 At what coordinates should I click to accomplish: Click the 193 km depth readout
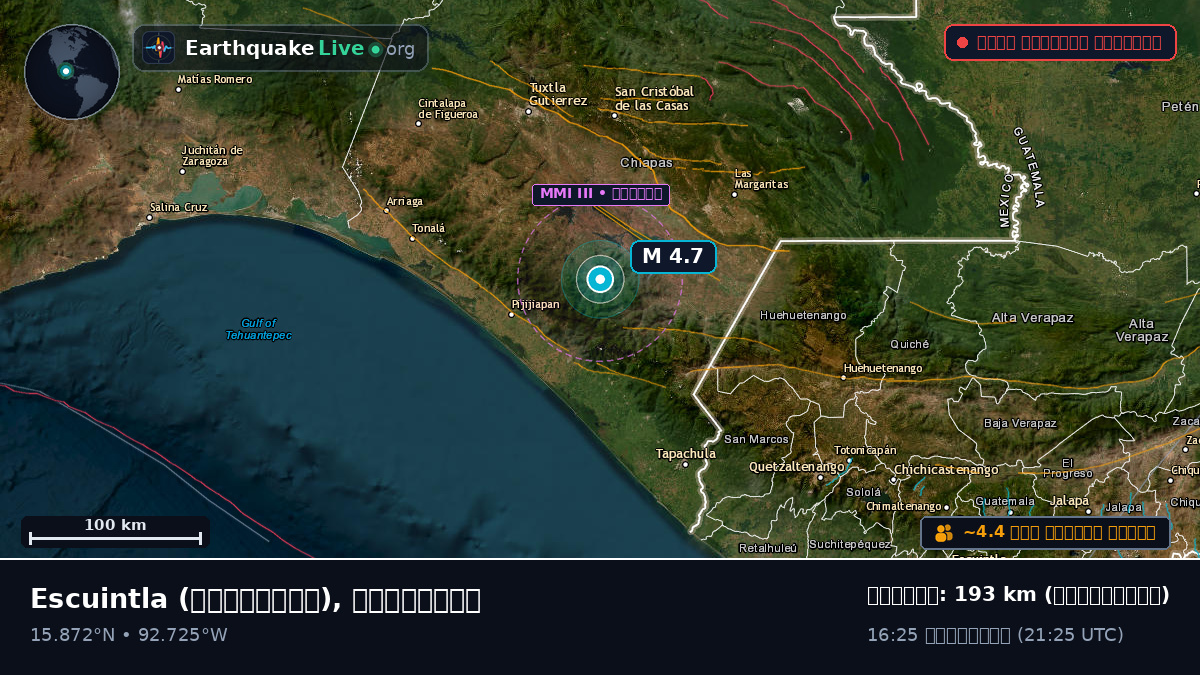pyautogui.click(x=1018, y=595)
